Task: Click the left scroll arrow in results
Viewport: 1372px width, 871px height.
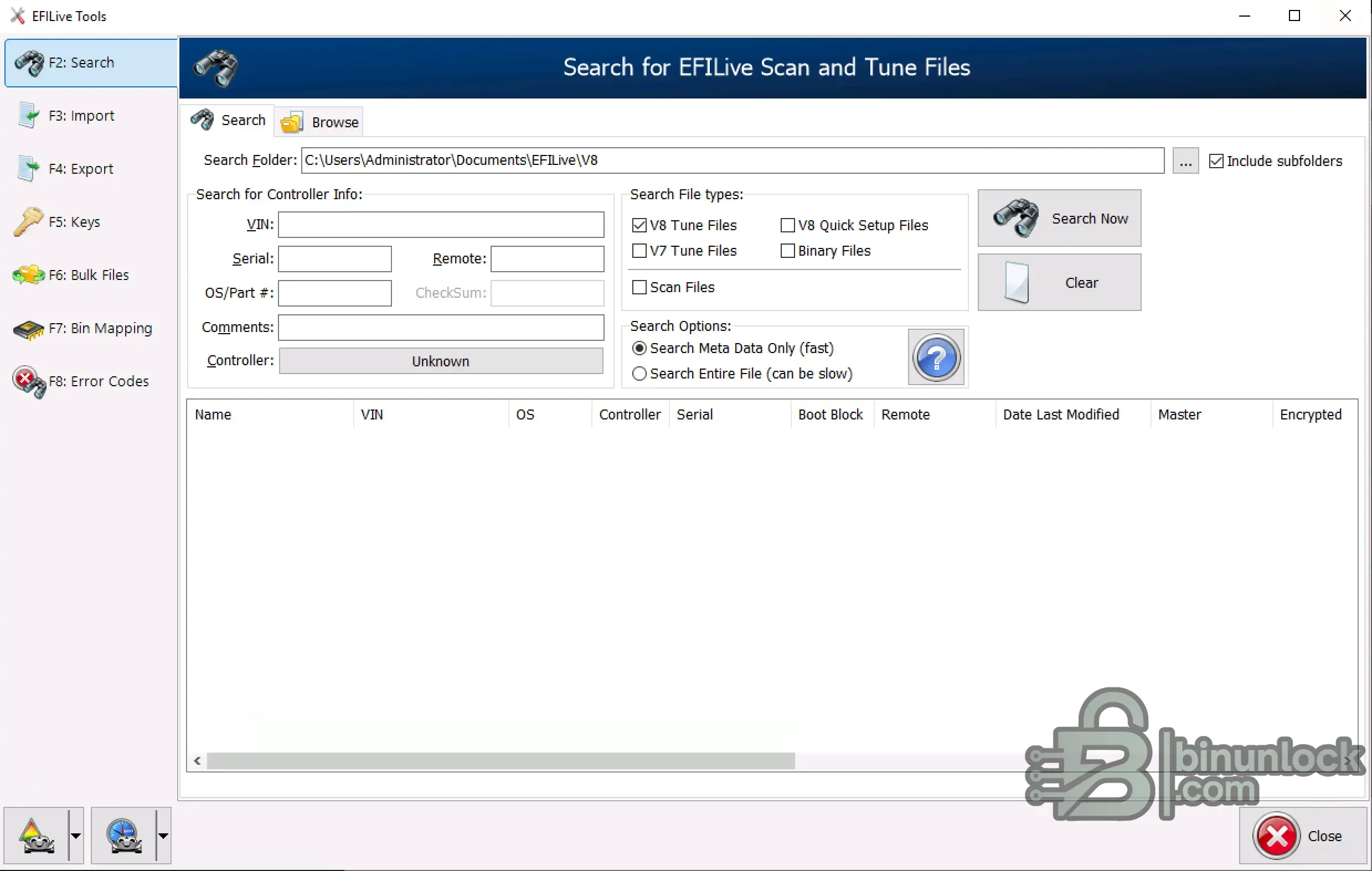Action: (x=197, y=760)
